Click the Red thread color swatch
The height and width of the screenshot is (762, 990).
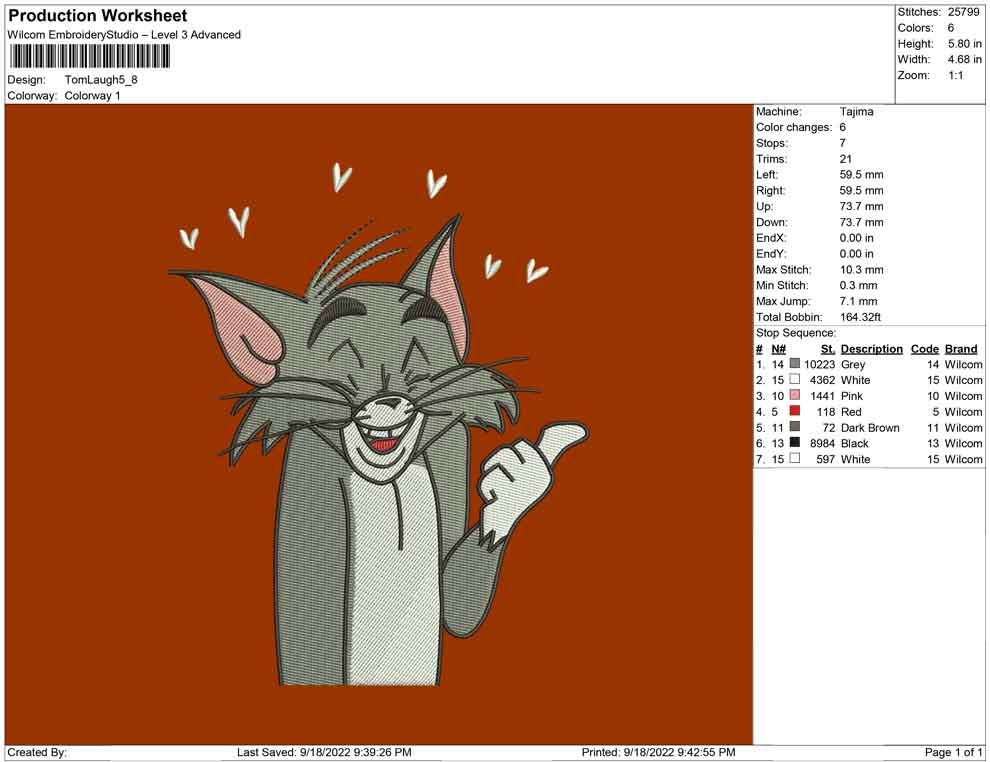coord(795,411)
